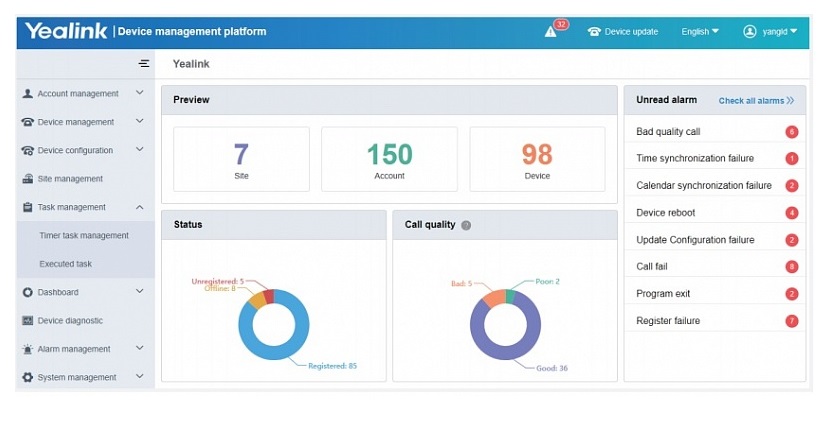Click the Device diagnostic chart icon

point(28,321)
